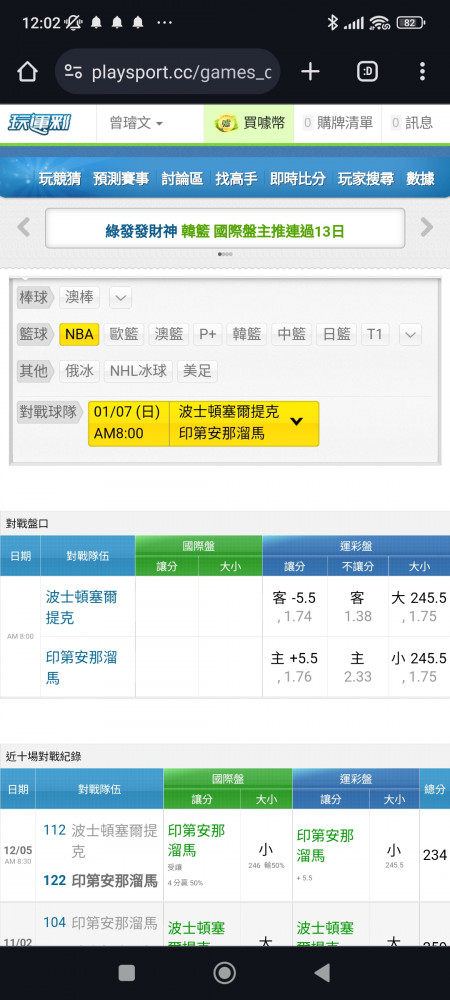Click the 大 245.5 over cell
Image resolution: width=450 pixels, height=1000 pixels.
click(419, 607)
